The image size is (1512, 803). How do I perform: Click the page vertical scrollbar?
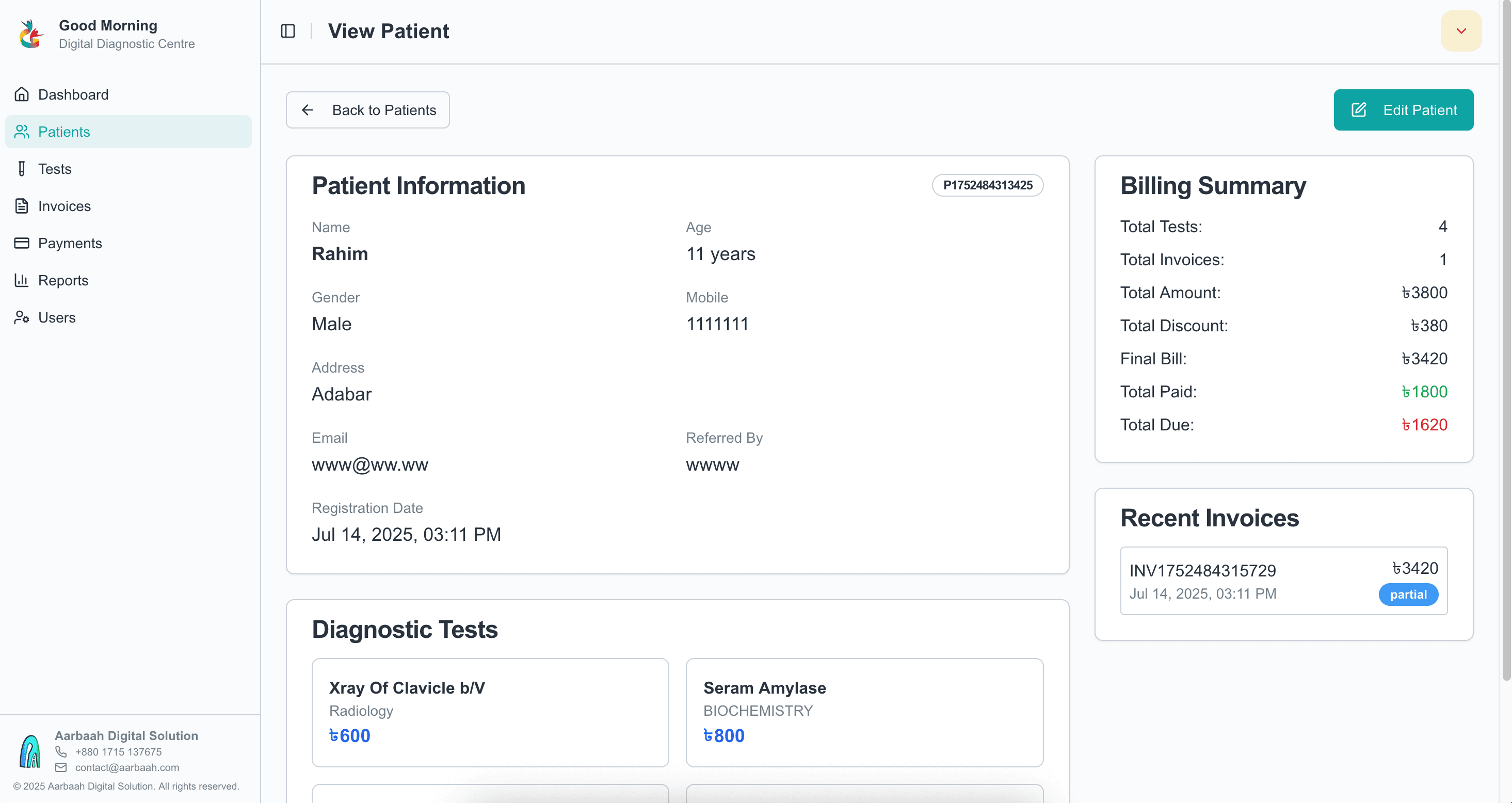[x=1506, y=341]
